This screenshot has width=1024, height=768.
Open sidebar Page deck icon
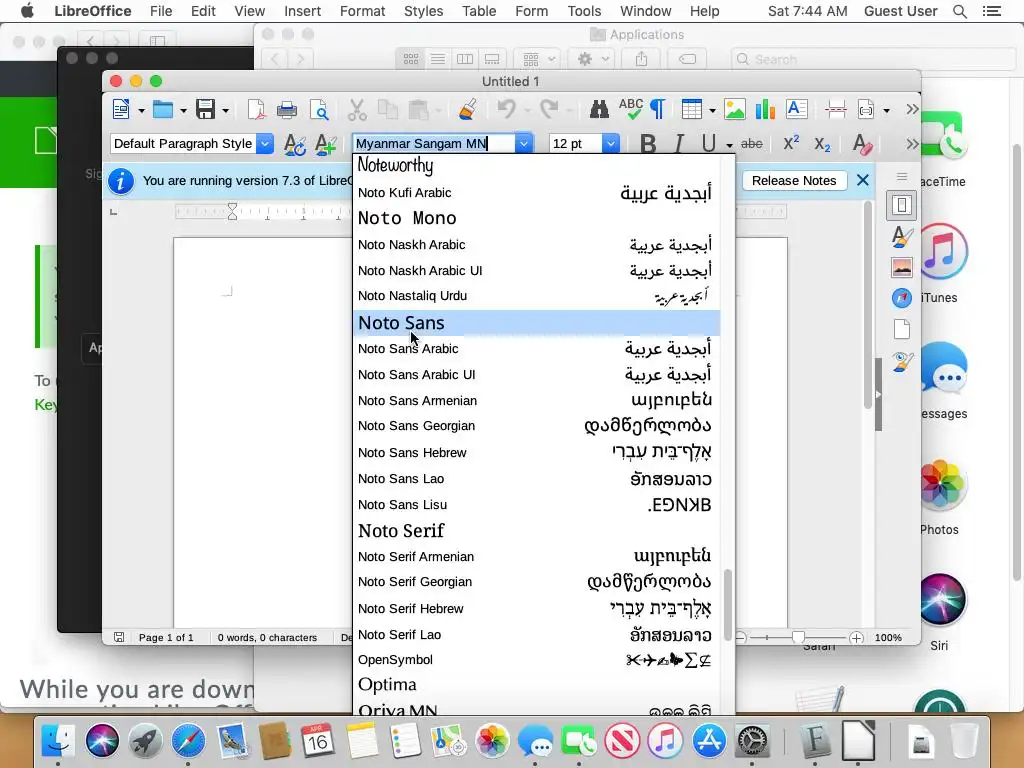[902, 329]
